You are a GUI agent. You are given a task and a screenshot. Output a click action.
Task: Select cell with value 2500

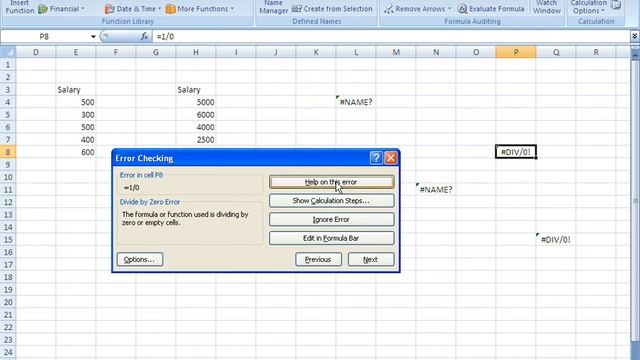click(x=196, y=140)
